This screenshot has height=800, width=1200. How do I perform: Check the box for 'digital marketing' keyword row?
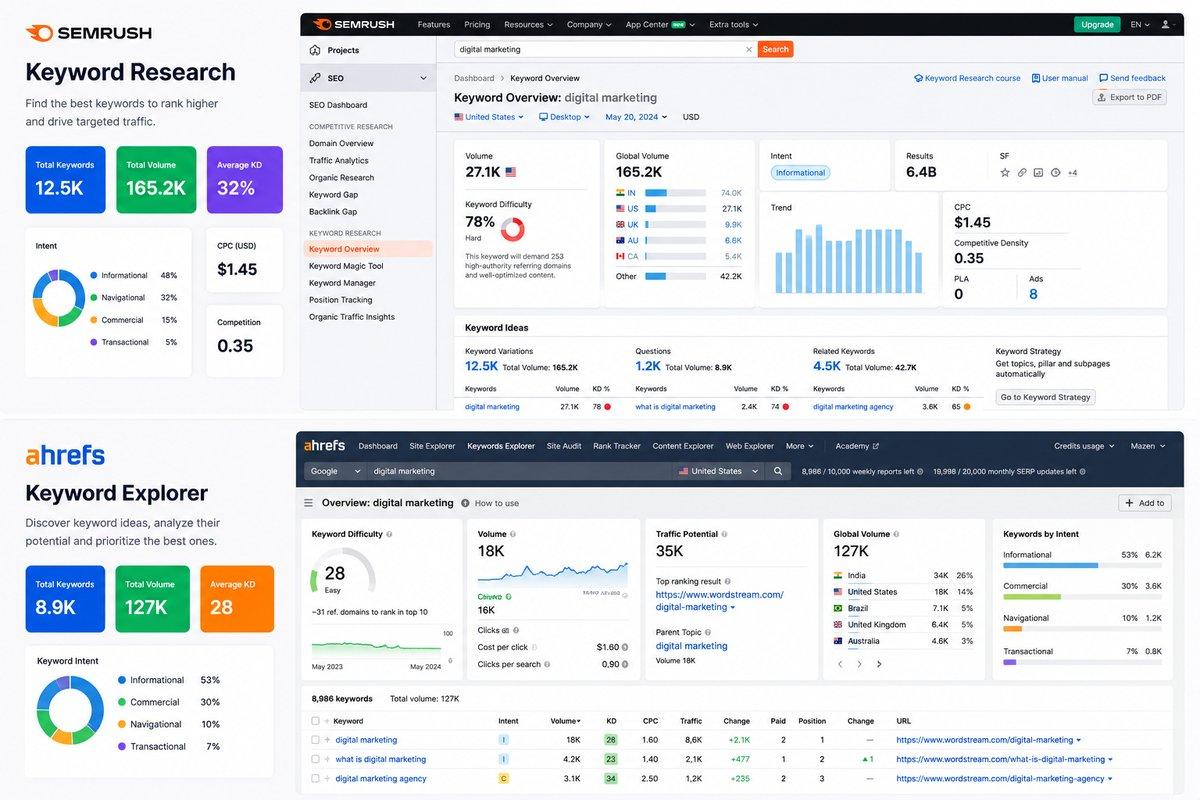(315, 740)
